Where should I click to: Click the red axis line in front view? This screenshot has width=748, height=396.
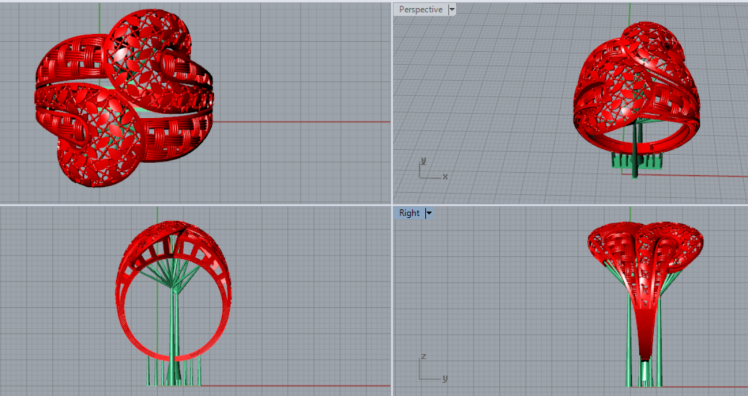(296, 386)
